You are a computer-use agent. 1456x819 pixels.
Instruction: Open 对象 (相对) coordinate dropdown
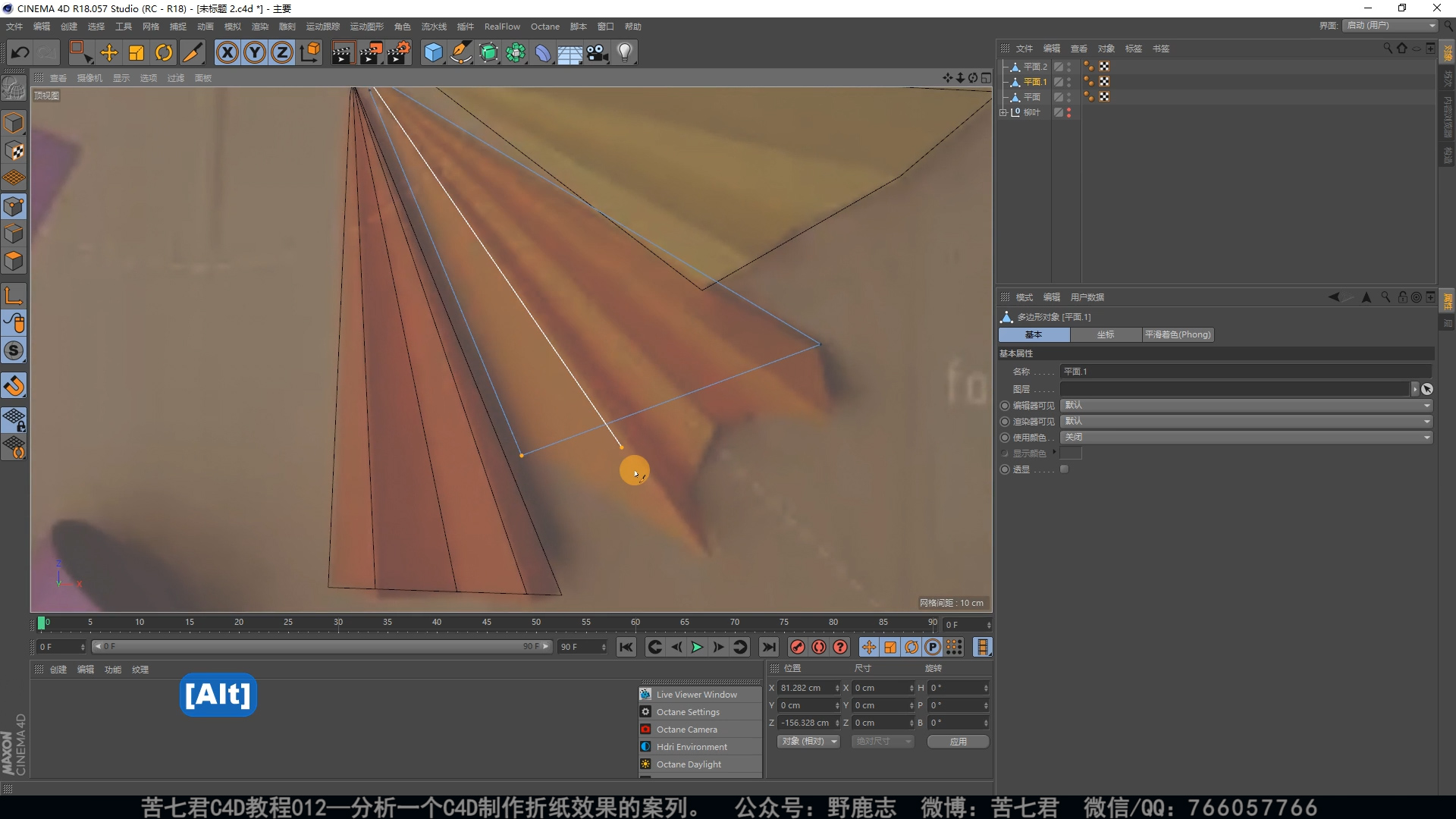click(808, 741)
